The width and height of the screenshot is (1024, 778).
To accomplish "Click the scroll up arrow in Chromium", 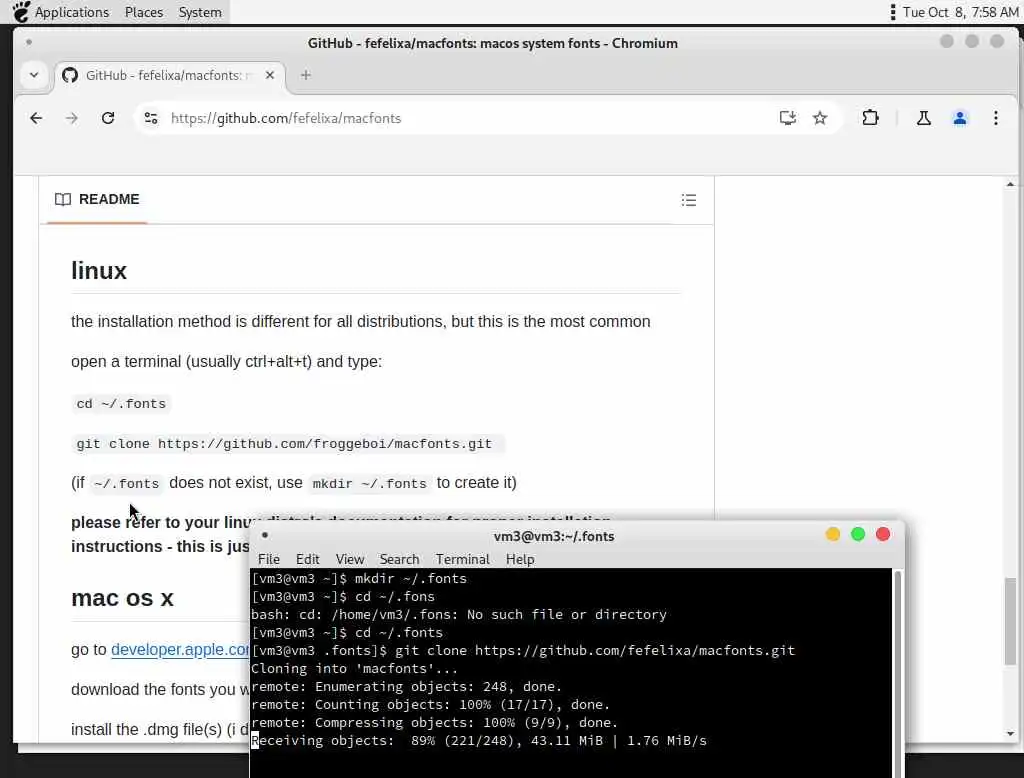I will (x=1010, y=184).
